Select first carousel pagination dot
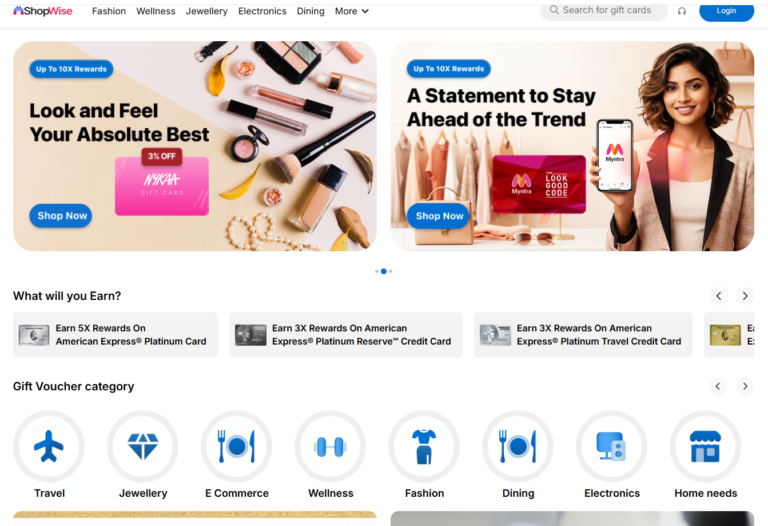 point(377,271)
